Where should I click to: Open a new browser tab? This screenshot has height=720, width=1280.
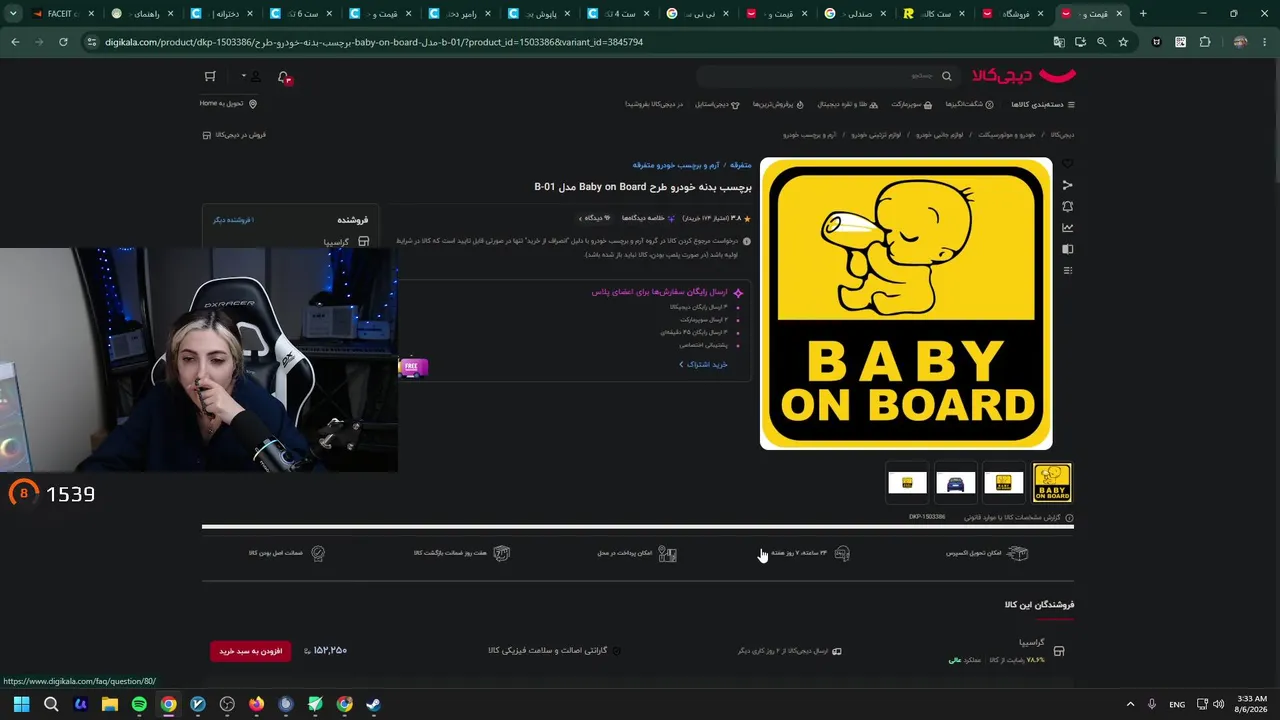click(1143, 14)
